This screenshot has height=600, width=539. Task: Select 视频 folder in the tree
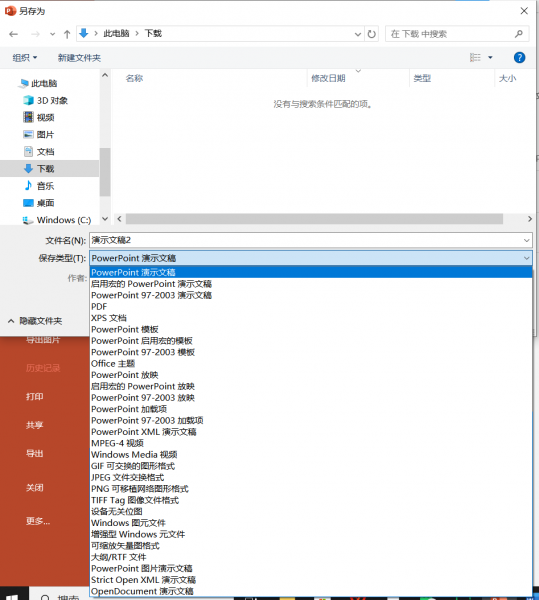coord(45,117)
